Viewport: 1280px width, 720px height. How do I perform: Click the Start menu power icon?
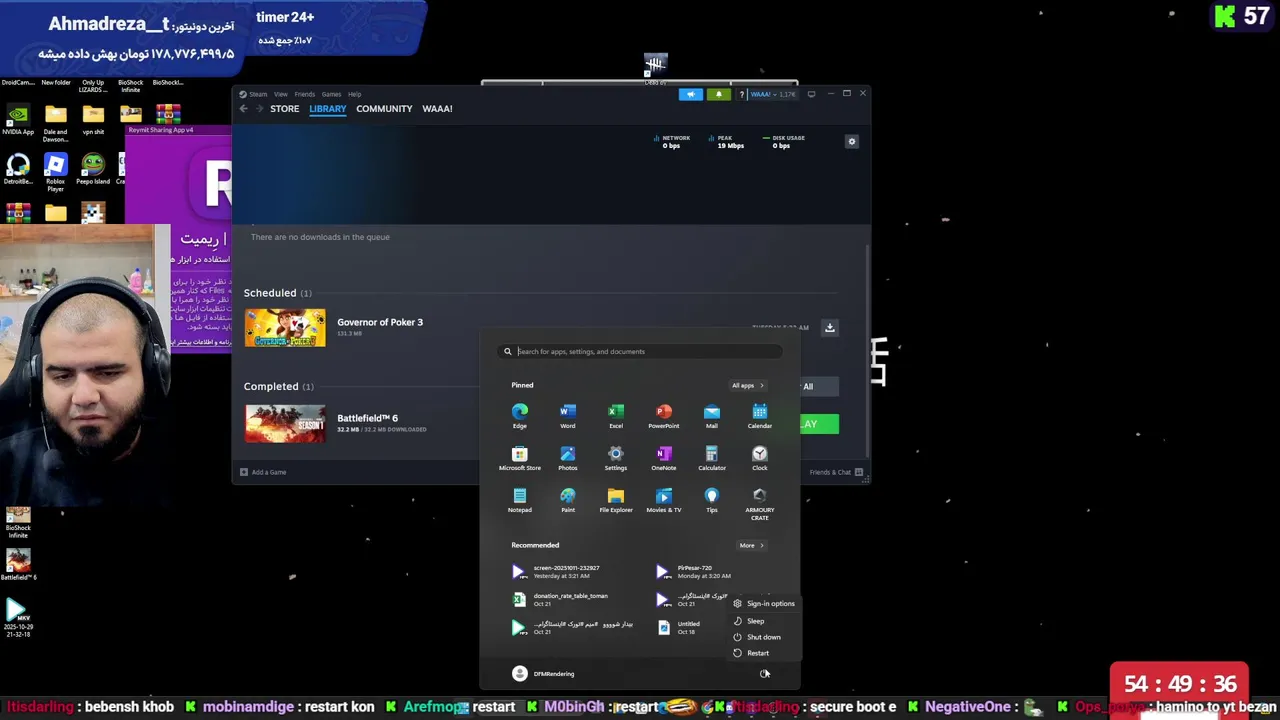pyautogui.click(x=764, y=674)
